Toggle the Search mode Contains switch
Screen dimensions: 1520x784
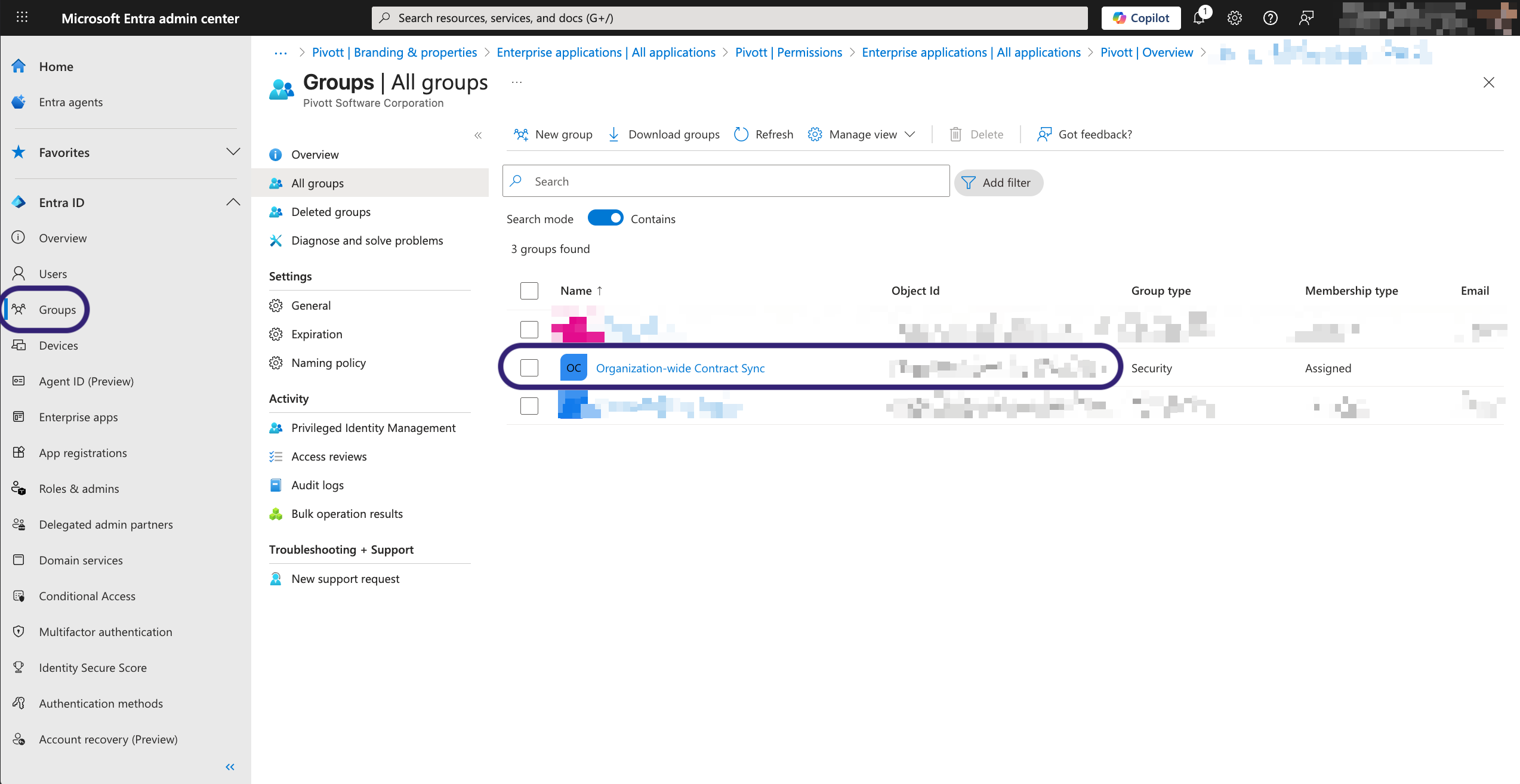(605, 218)
